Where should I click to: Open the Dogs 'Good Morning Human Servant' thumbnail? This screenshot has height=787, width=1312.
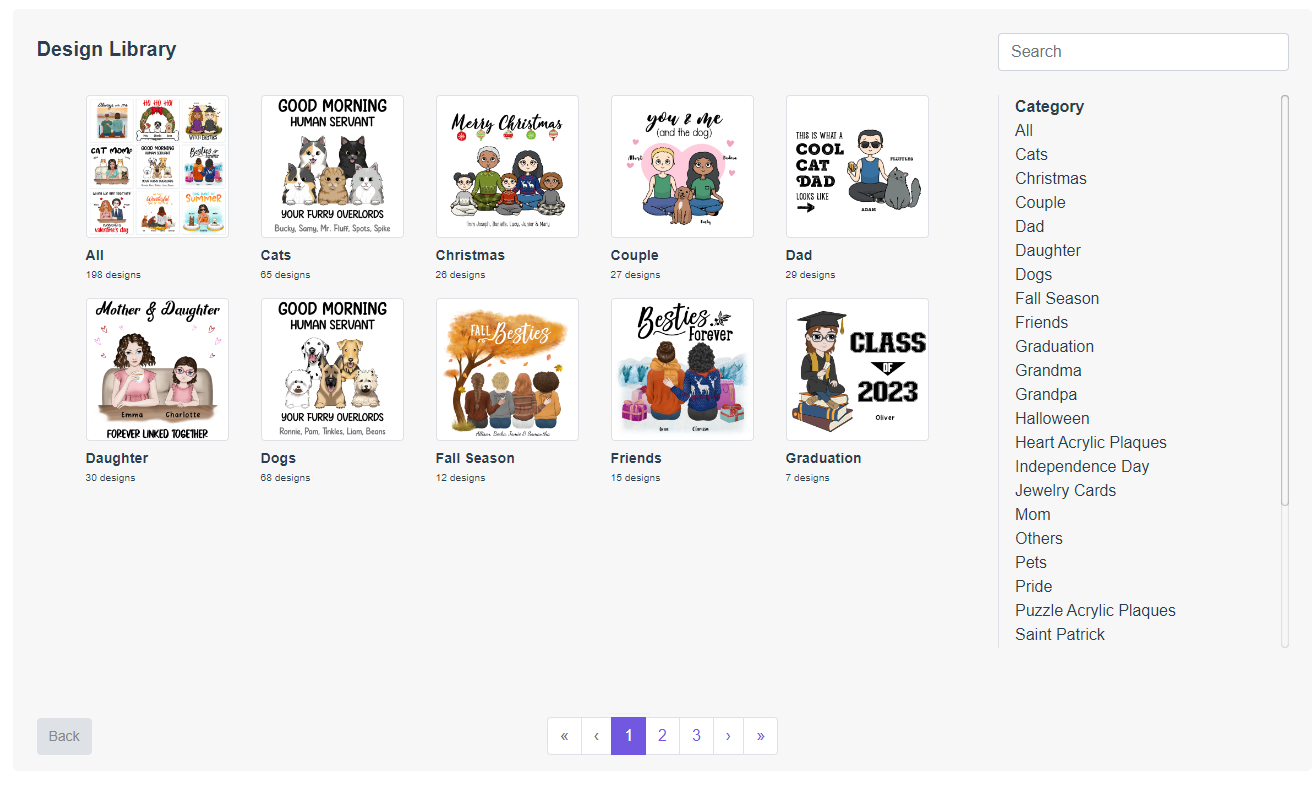tap(332, 369)
